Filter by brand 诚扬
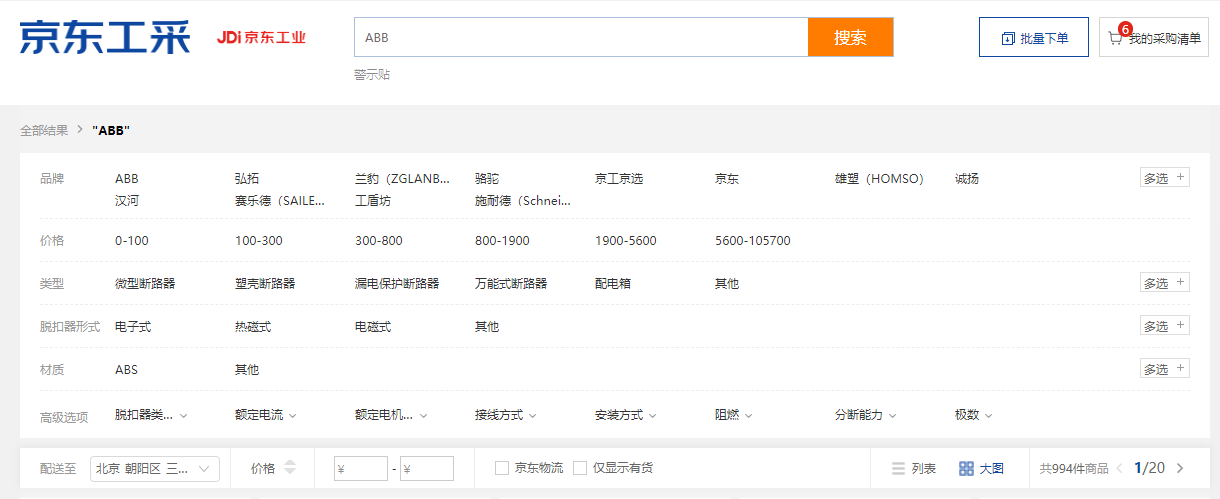This screenshot has height=499, width=1220. 967,179
